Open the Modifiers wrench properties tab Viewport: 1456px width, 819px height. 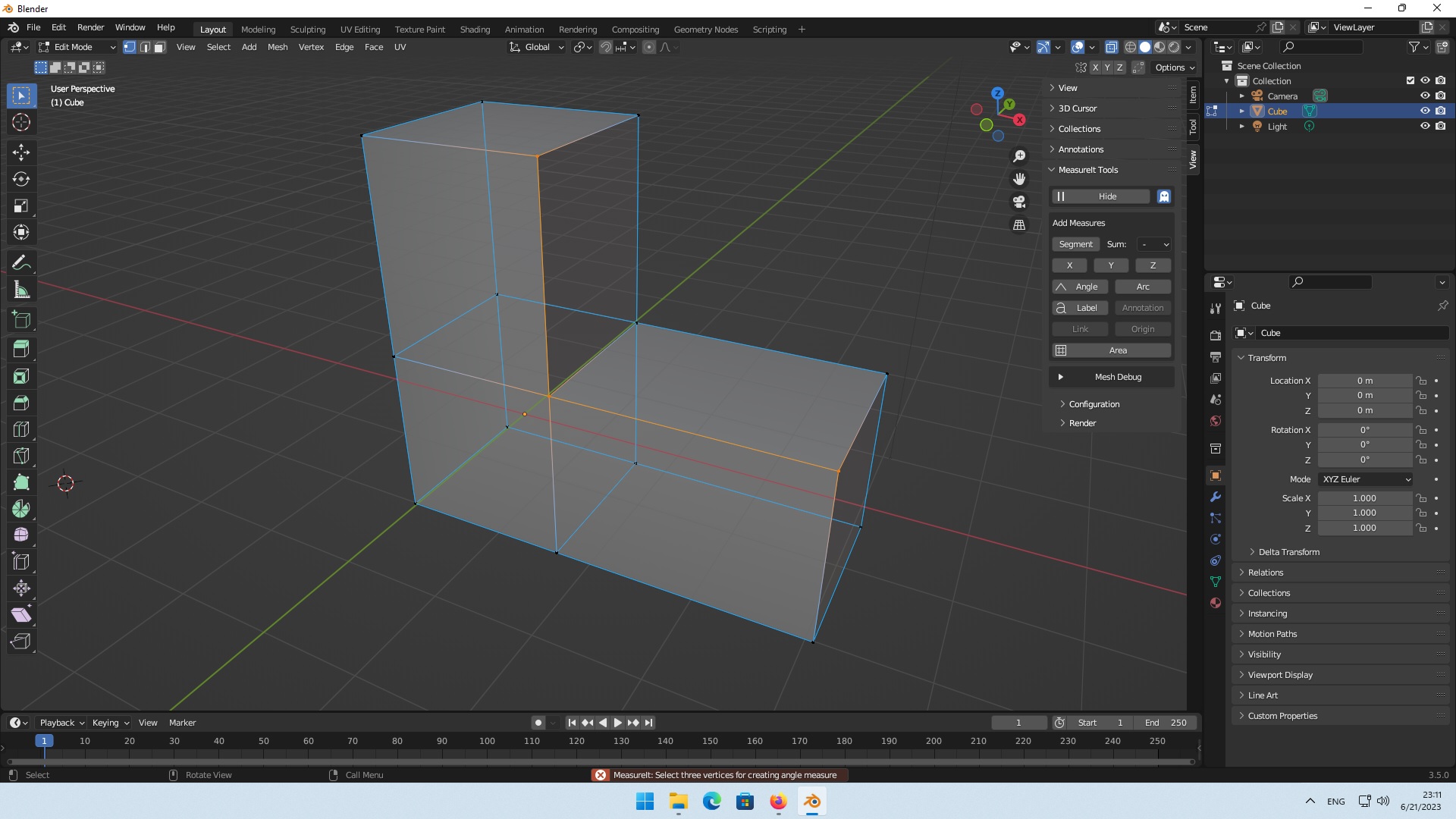coord(1216,497)
